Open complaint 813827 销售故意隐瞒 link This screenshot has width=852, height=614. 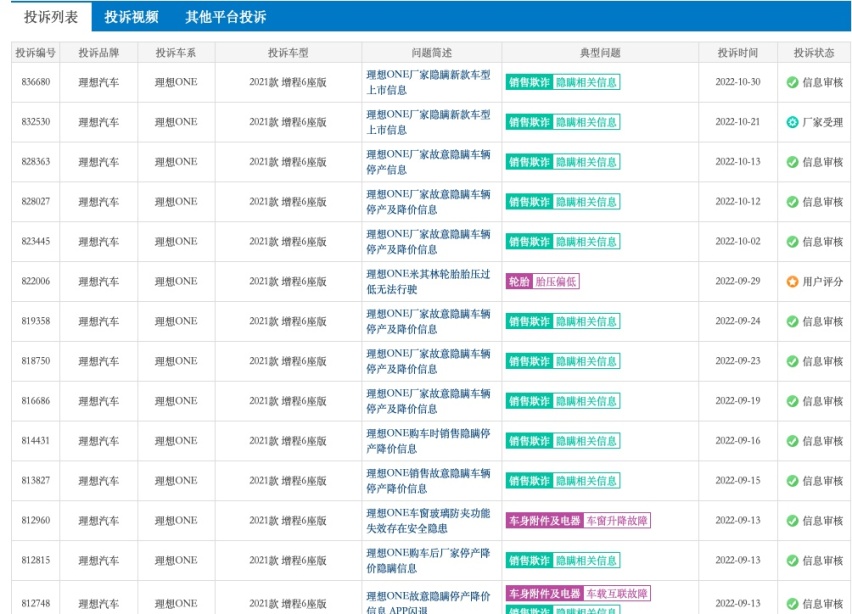[428, 481]
